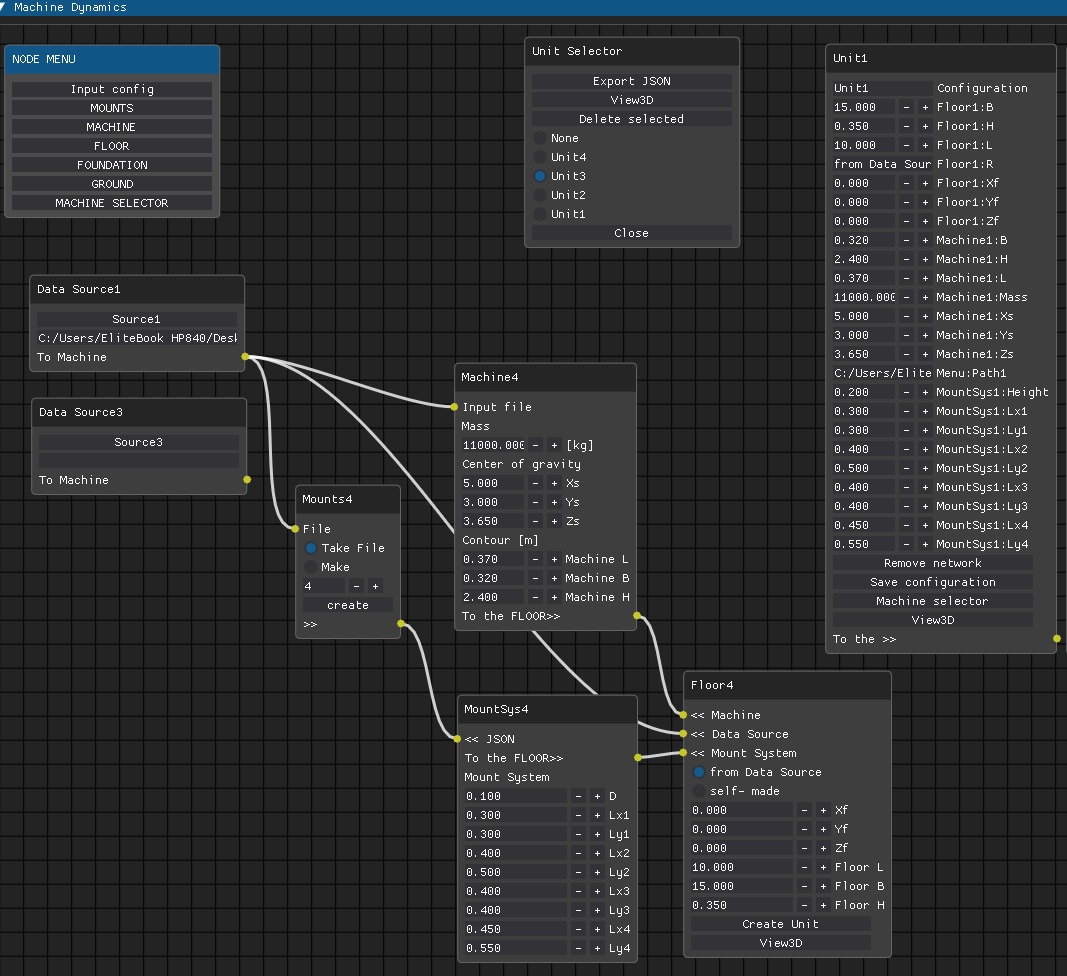Increase Floor1:B value in Unit1

[925, 108]
